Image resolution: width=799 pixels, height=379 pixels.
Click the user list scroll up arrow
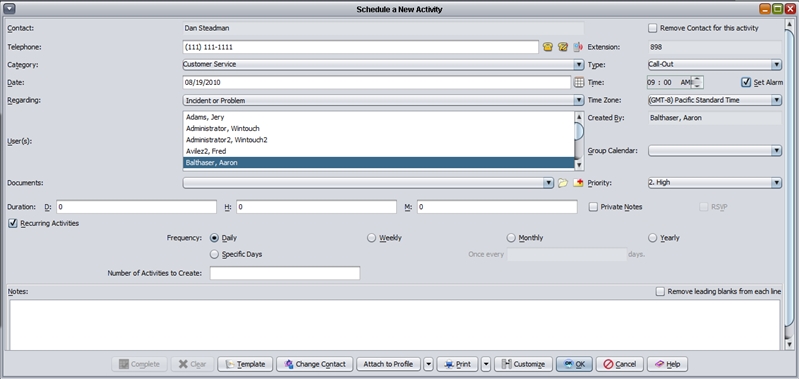point(578,117)
